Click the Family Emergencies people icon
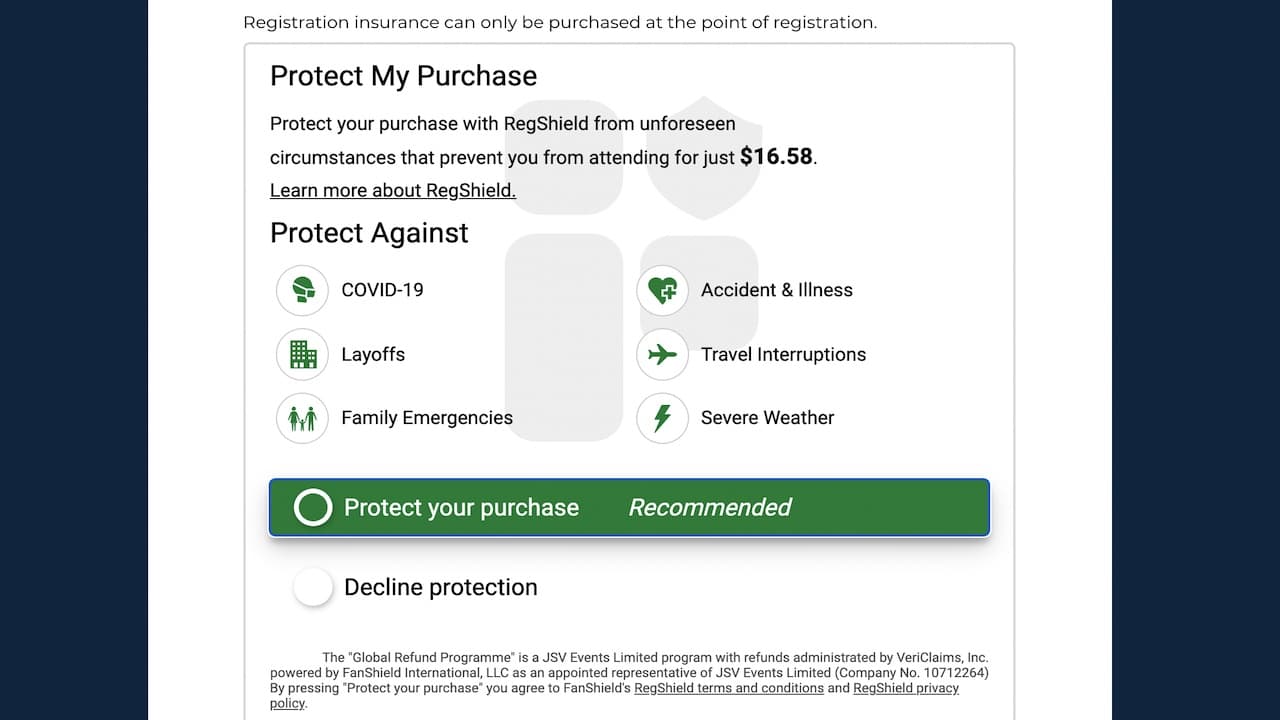The height and width of the screenshot is (720, 1280). pos(302,418)
